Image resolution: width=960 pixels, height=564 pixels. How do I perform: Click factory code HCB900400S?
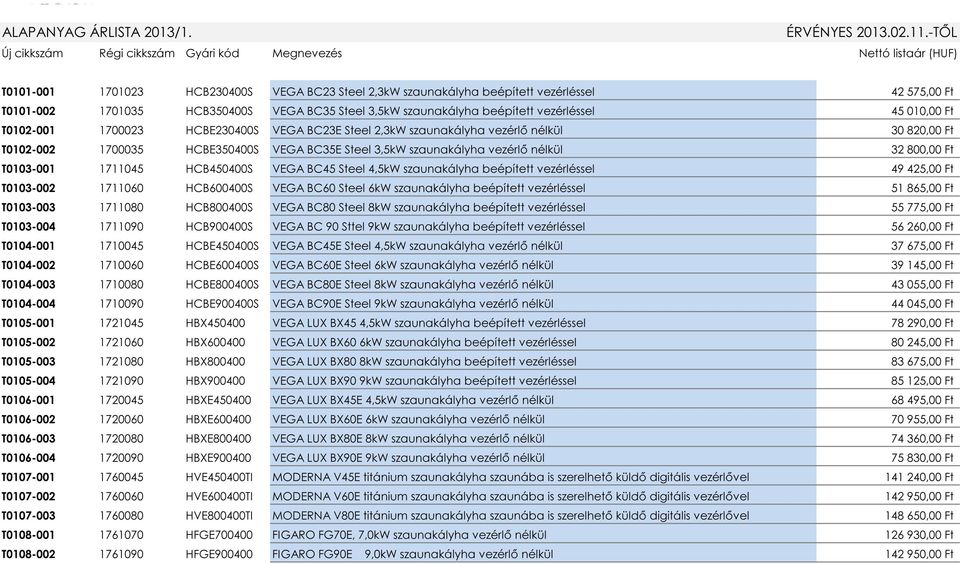coord(219,227)
